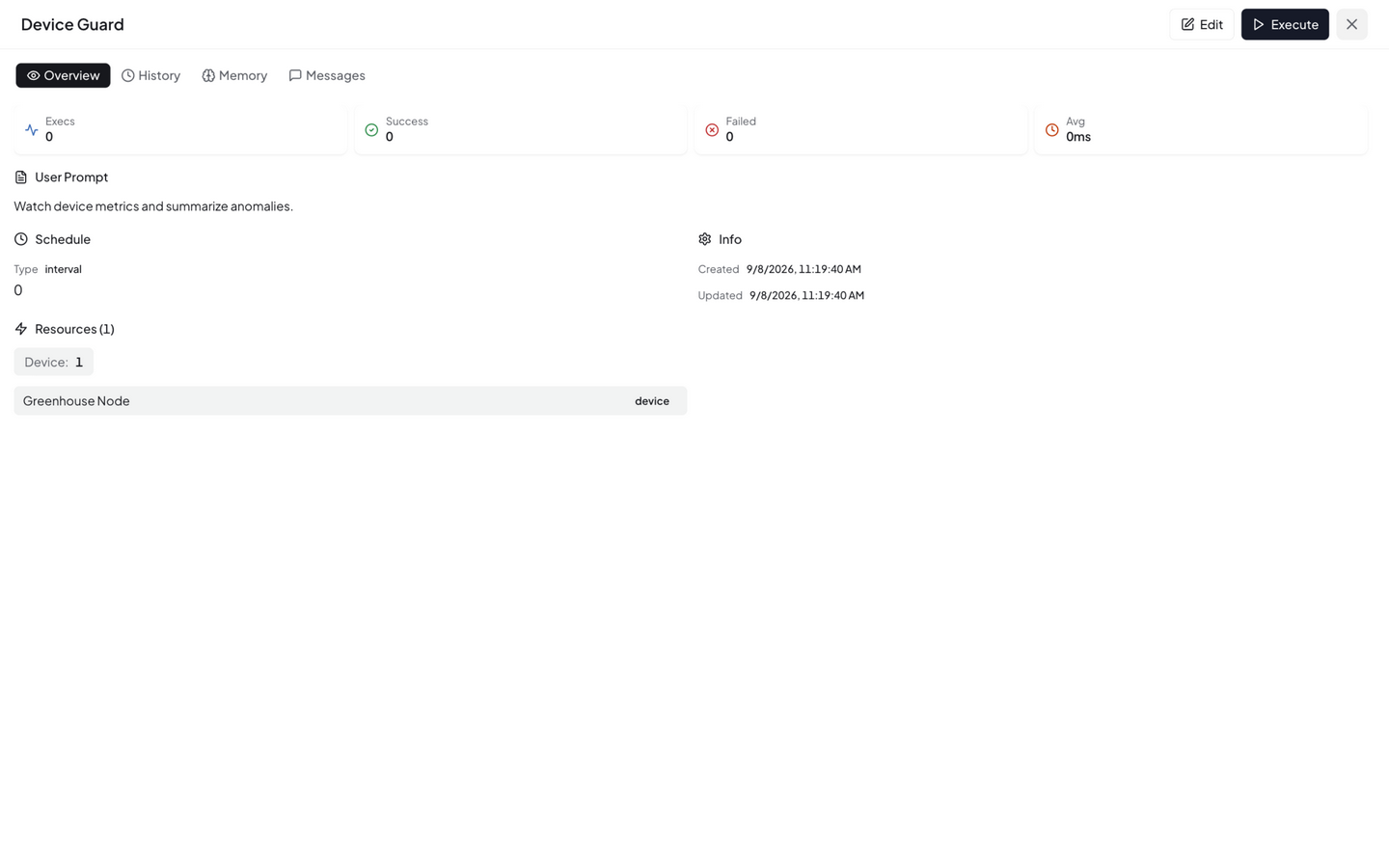Click the User Prompt document icon
Image resolution: width=1389 pixels, height=868 pixels.
[x=21, y=177]
